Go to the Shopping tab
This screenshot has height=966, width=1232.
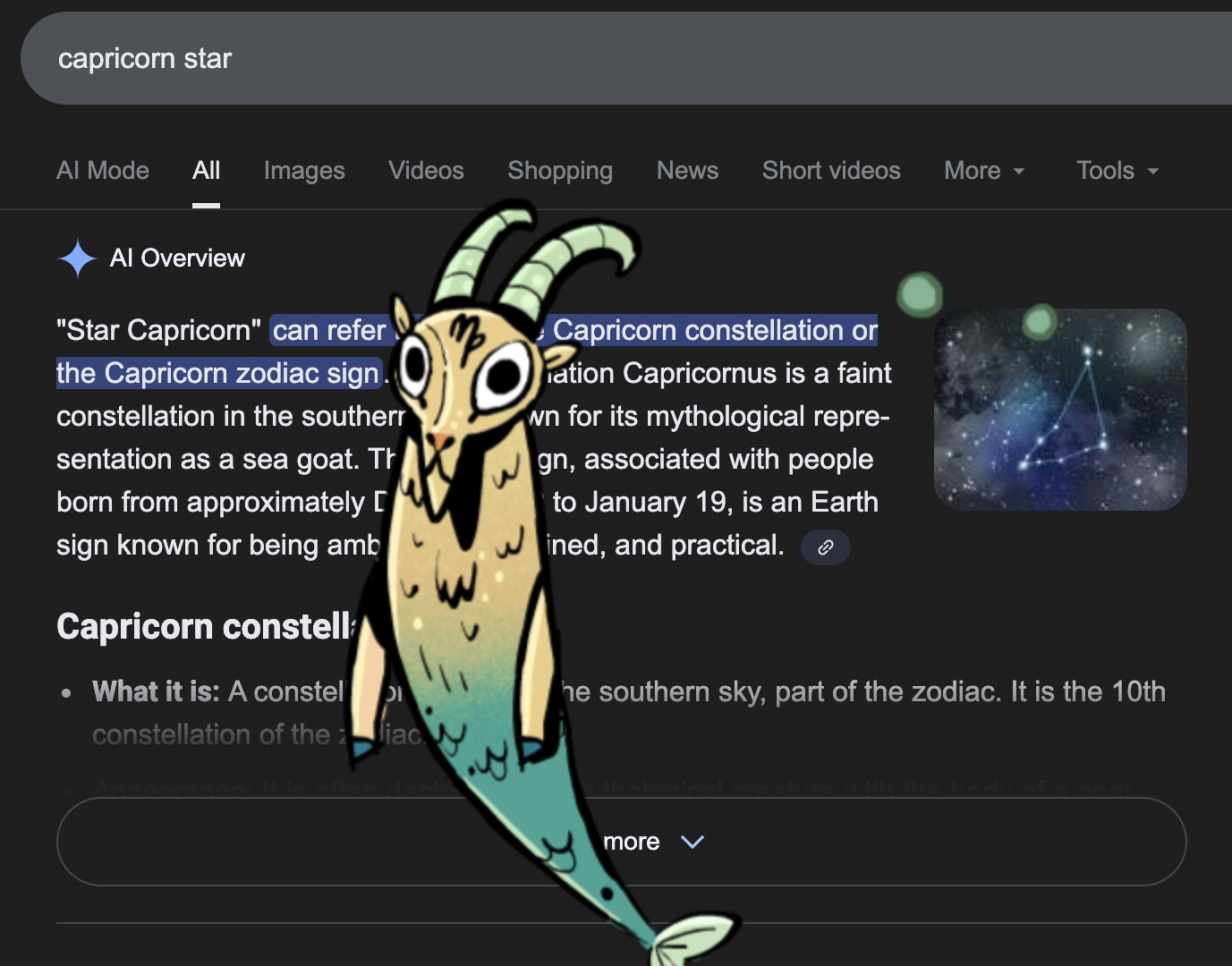pos(560,170)
